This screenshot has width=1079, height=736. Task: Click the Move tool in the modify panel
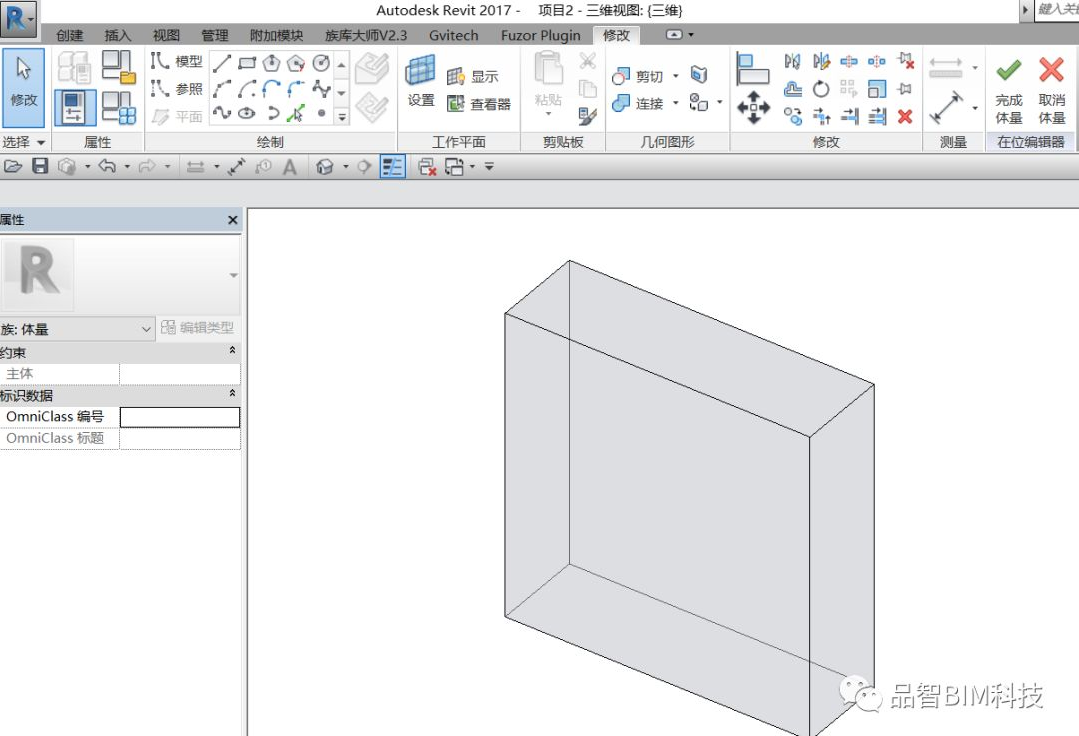click(753, 108)
